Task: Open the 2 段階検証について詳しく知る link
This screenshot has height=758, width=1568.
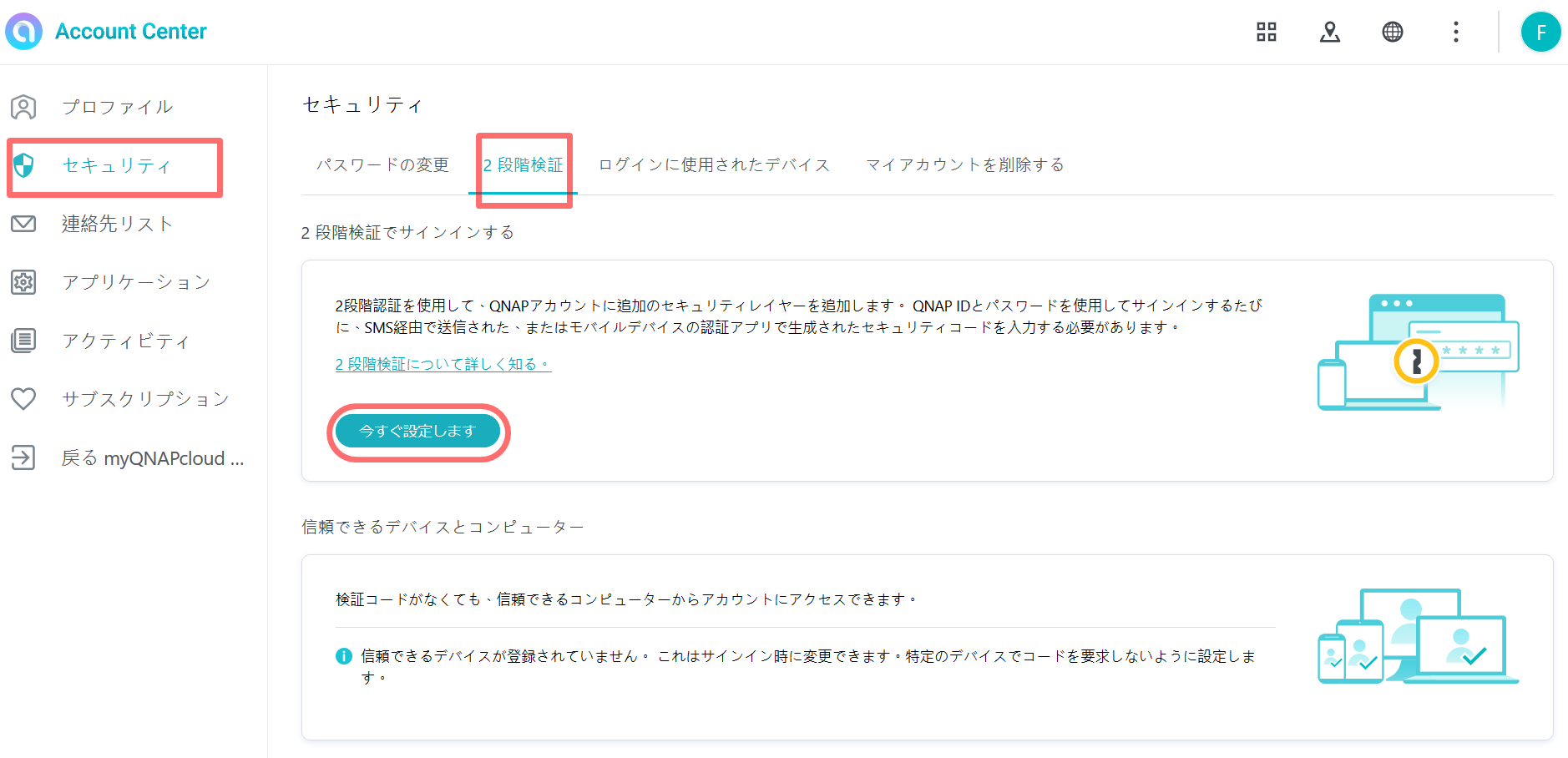Action: click(443, 364)
